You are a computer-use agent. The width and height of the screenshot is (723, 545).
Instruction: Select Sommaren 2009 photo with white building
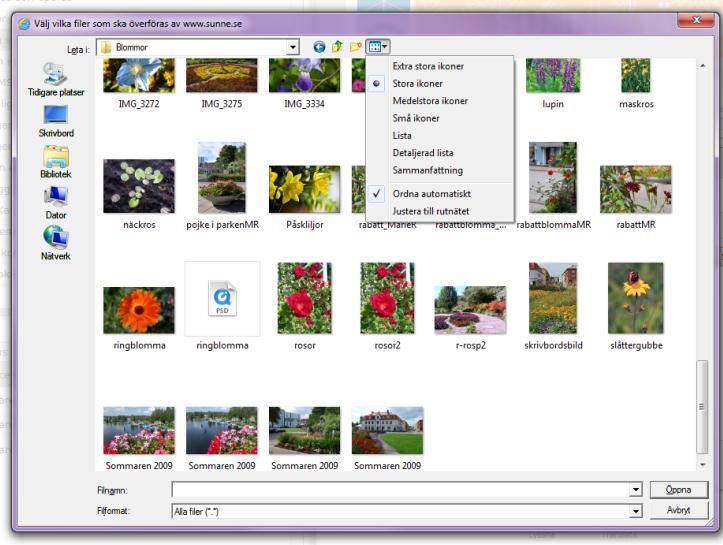pos(387,431)
